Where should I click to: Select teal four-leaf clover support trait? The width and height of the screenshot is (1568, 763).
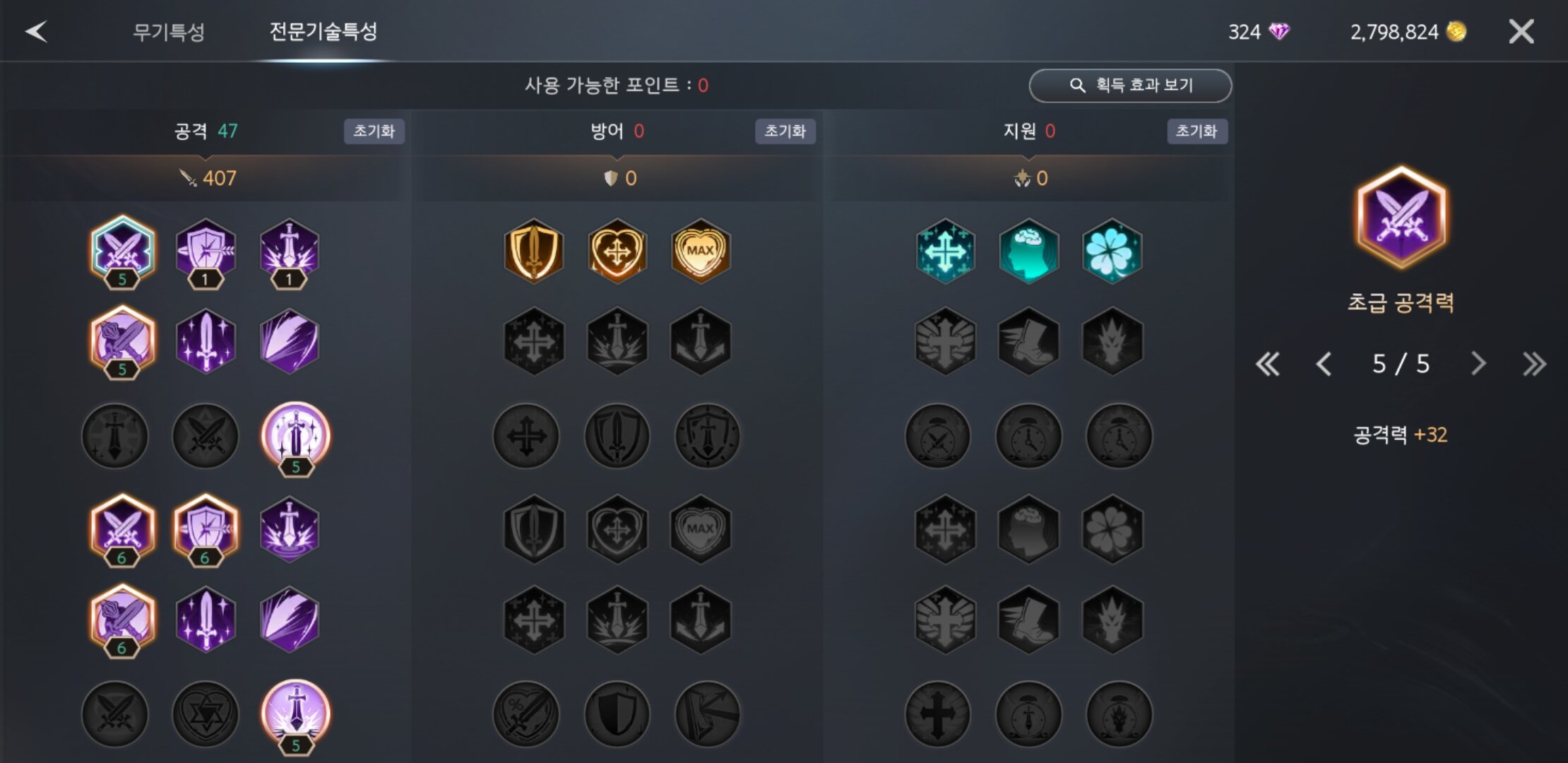[x=1112, y=250]
